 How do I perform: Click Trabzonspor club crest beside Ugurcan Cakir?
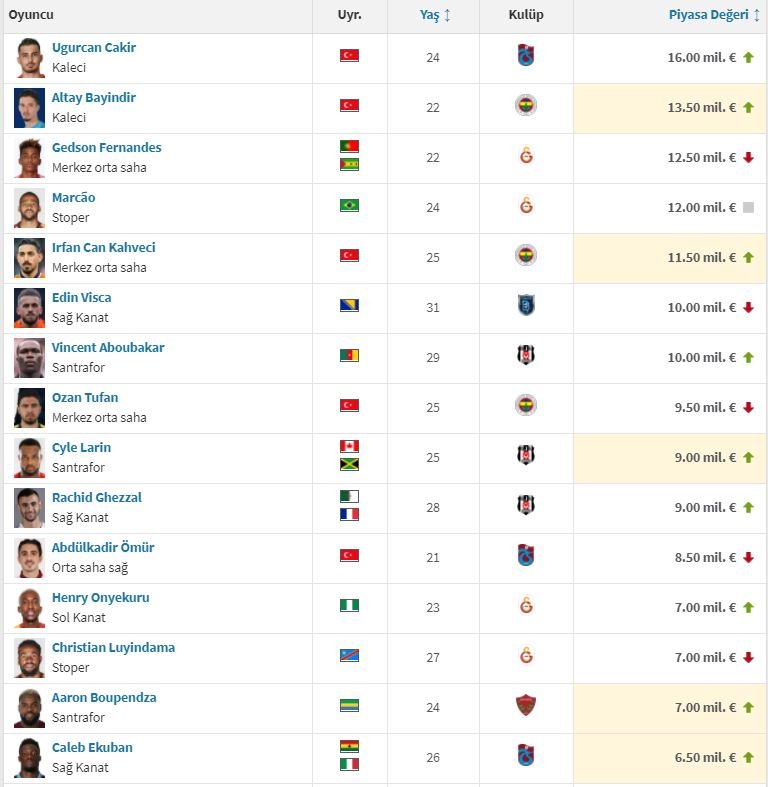tap(526, 56)
